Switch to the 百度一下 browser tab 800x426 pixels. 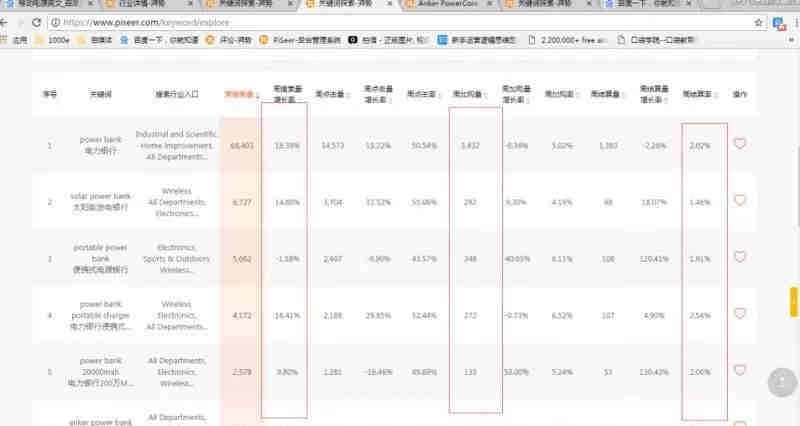pyautogui.click(x=645, y=4)
